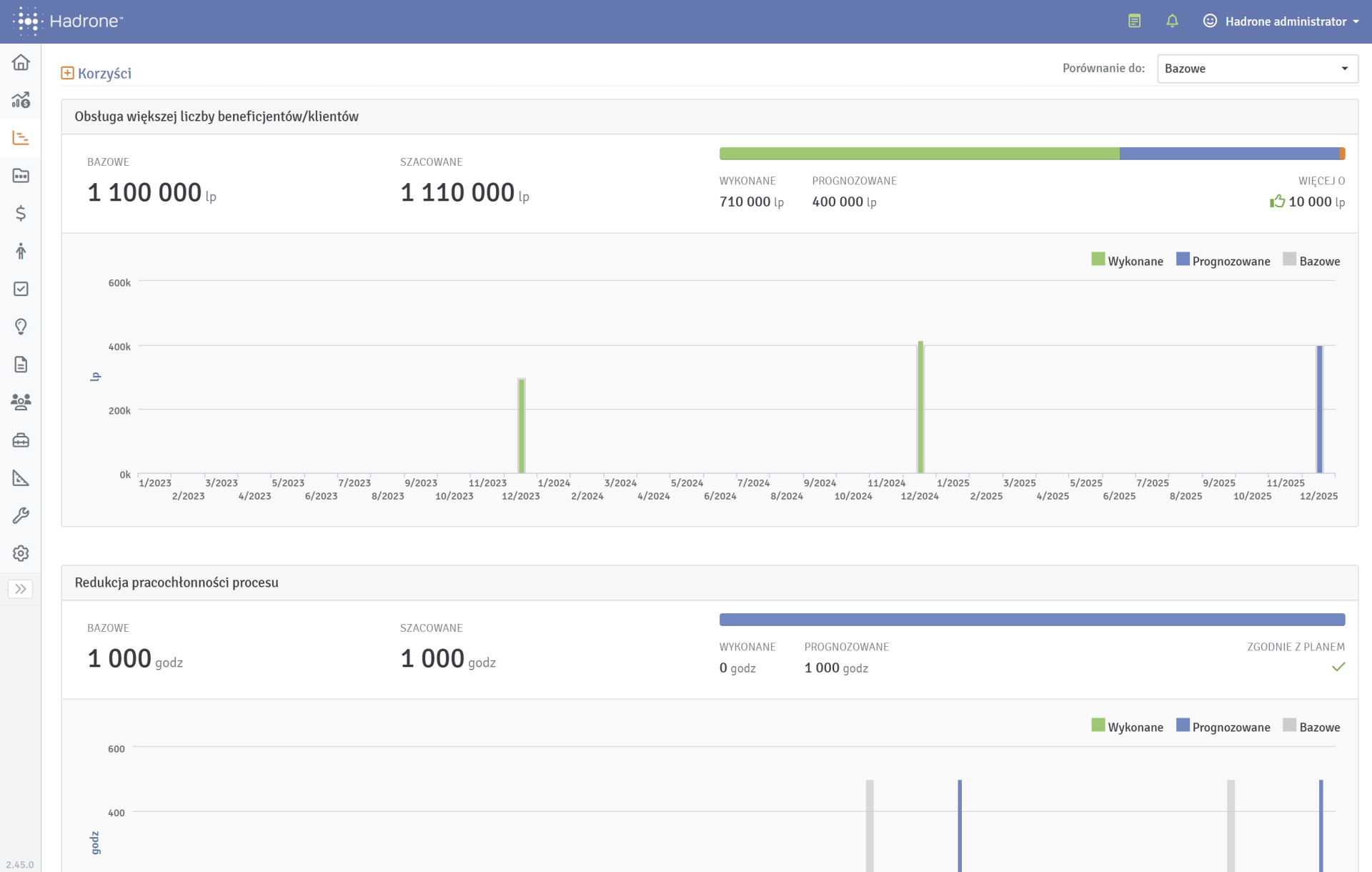Open the Porównanie do Bazowe dropdown

click(1258, 69)
